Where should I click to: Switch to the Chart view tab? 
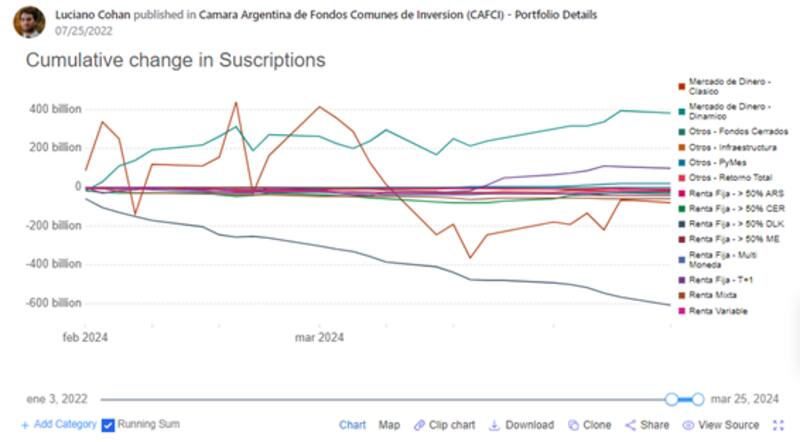pos(352,425)
